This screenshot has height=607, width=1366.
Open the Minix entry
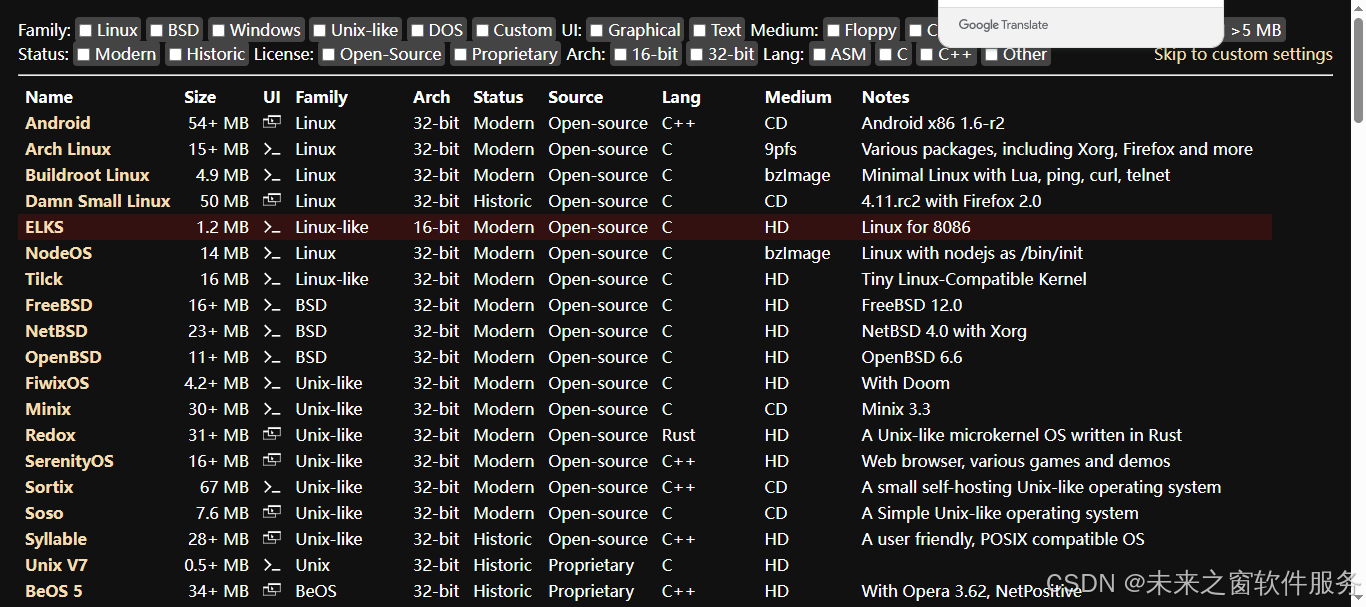48,409
